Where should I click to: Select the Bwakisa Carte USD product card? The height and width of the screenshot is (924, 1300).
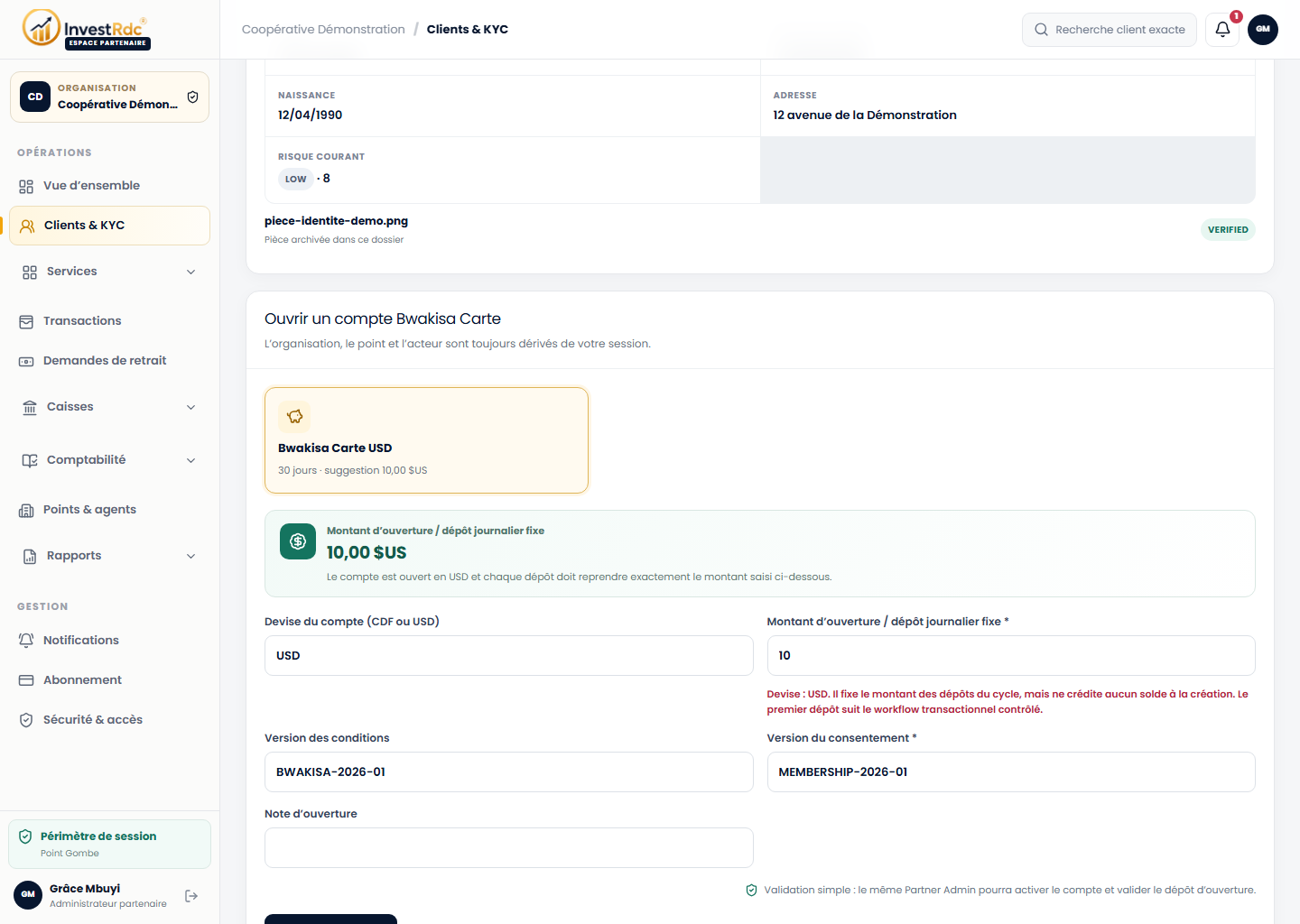tap(426, 440)
